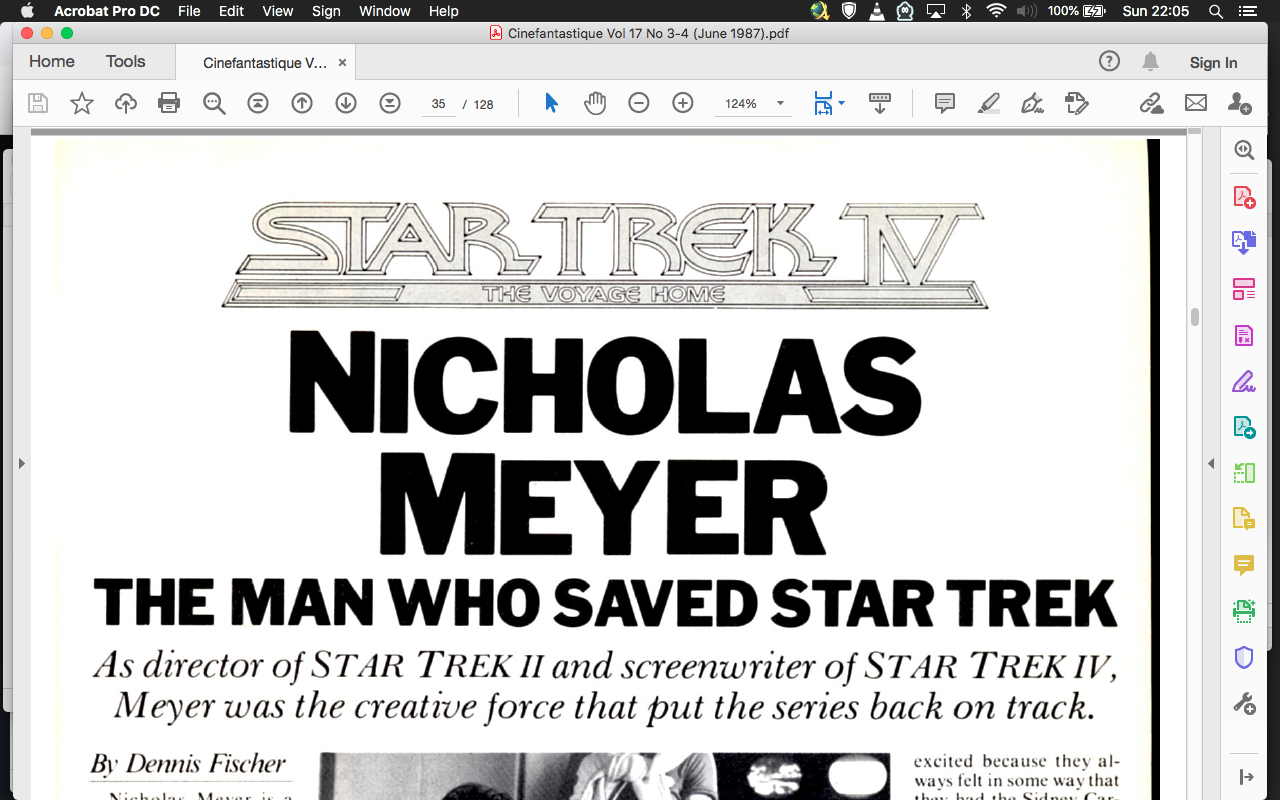
Task: Share a link to the file
Action: click(x=1151, y=103)
